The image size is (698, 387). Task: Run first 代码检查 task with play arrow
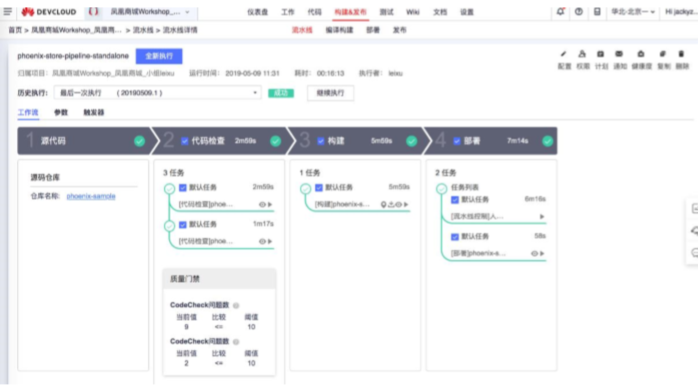(270, 204)
